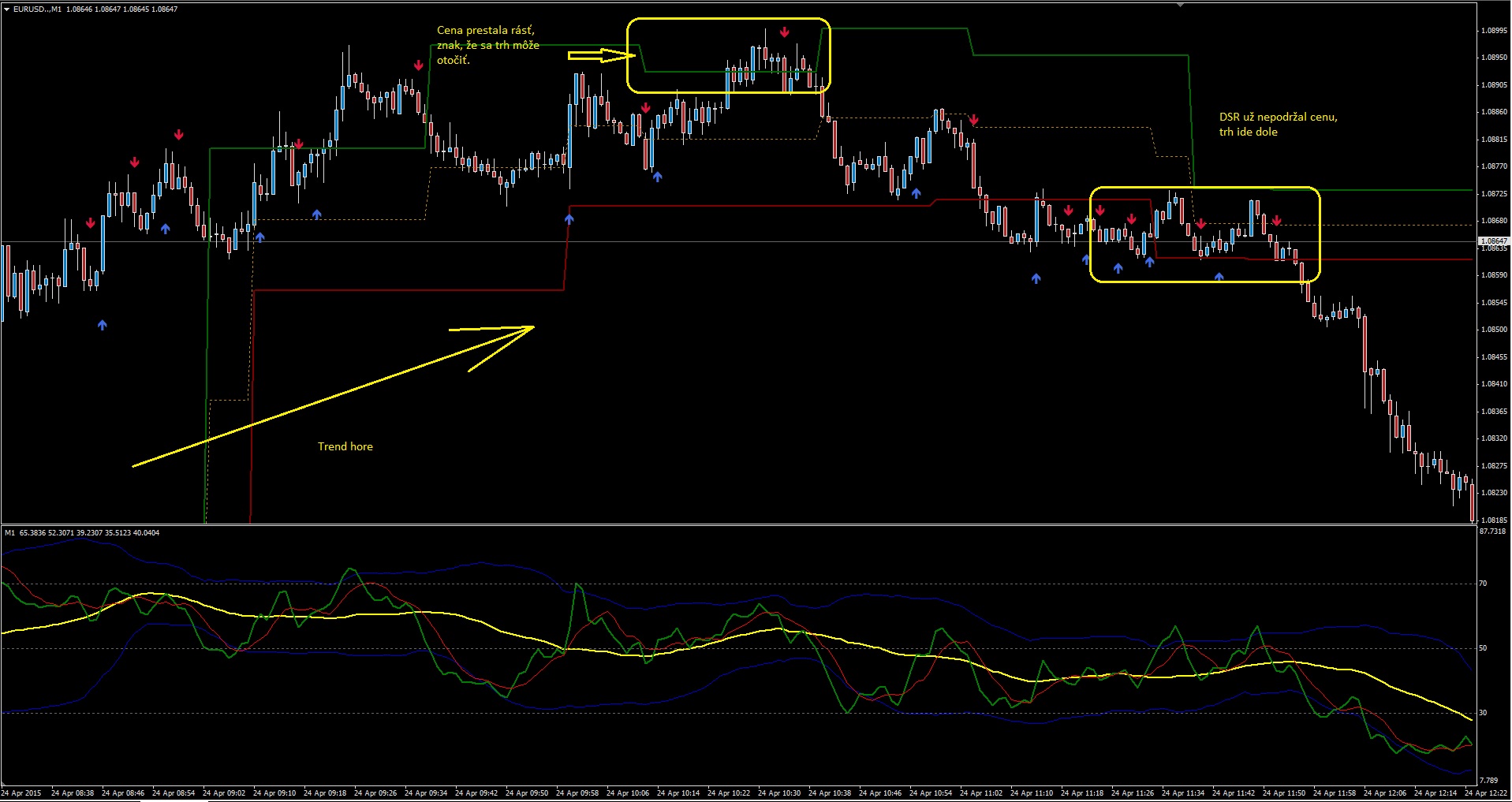Select the hollow yellow arrow pointing right

tap(601, 55)
